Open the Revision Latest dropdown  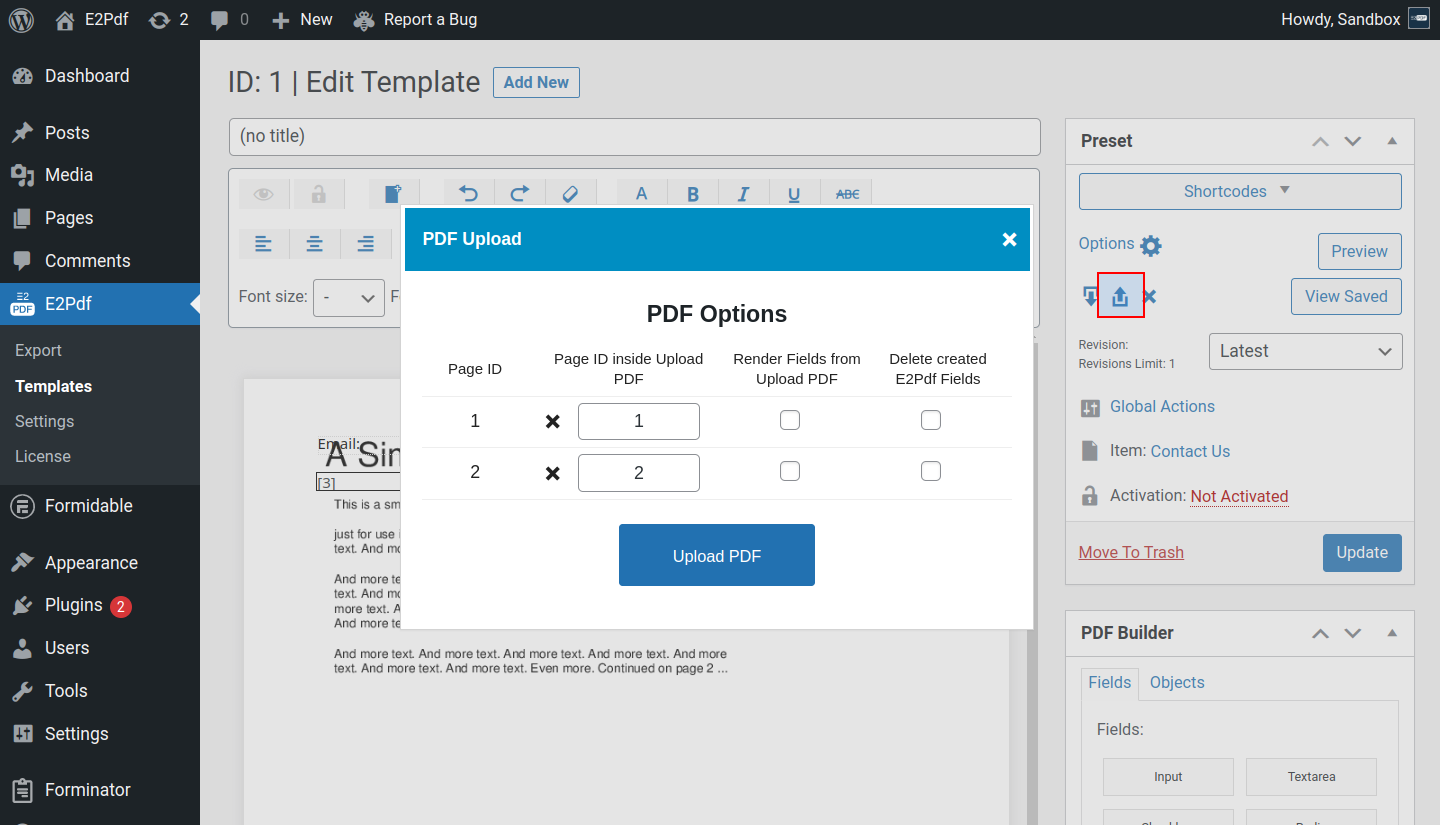coord(1305,351)
